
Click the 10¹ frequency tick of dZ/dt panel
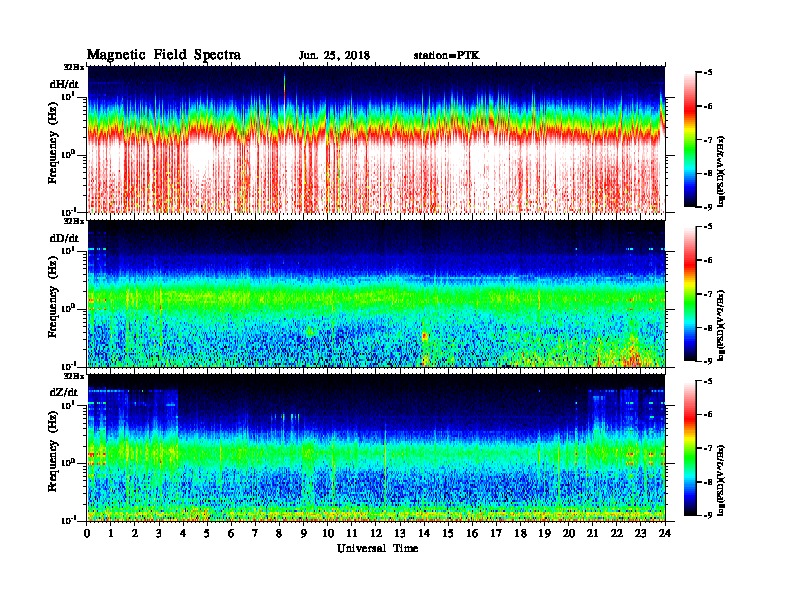[69, 405]
